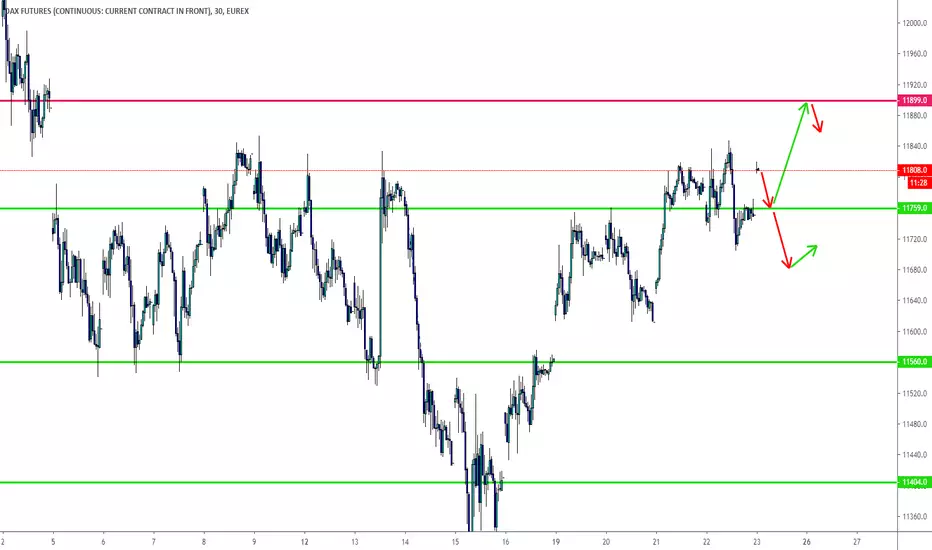Click the red 11808.0 current price label
This screenshot has height=550, width=932.
[x=914, y=170]
